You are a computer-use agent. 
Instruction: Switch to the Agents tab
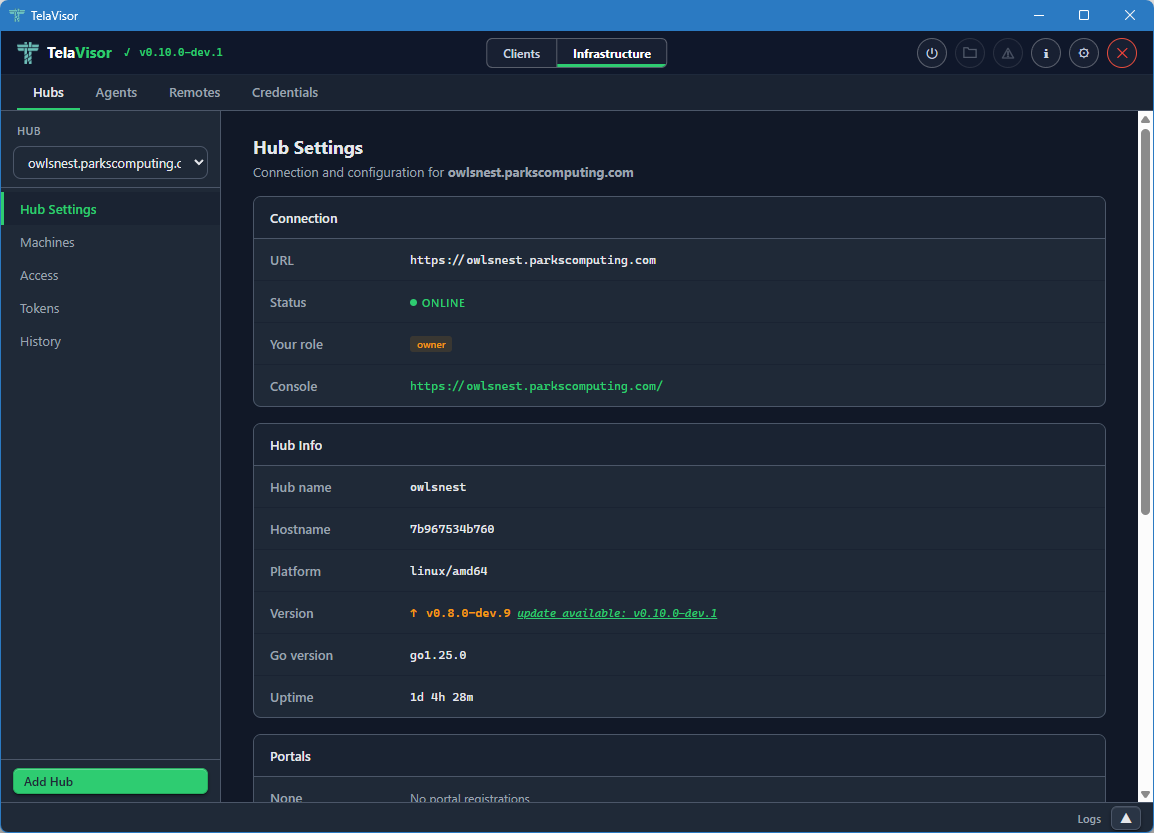(116, 92)
